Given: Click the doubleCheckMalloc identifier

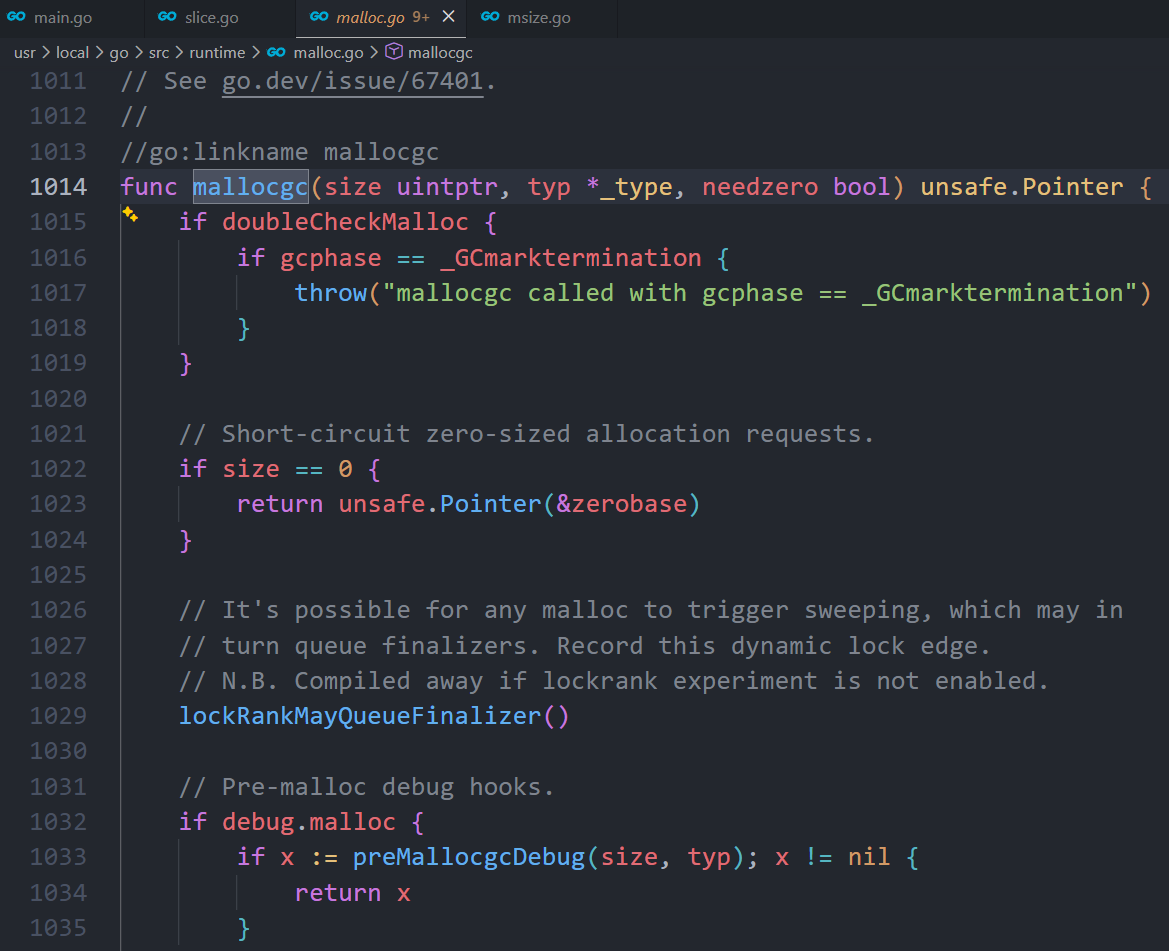Looking at the screenshot, I should [x=345, y=222].
